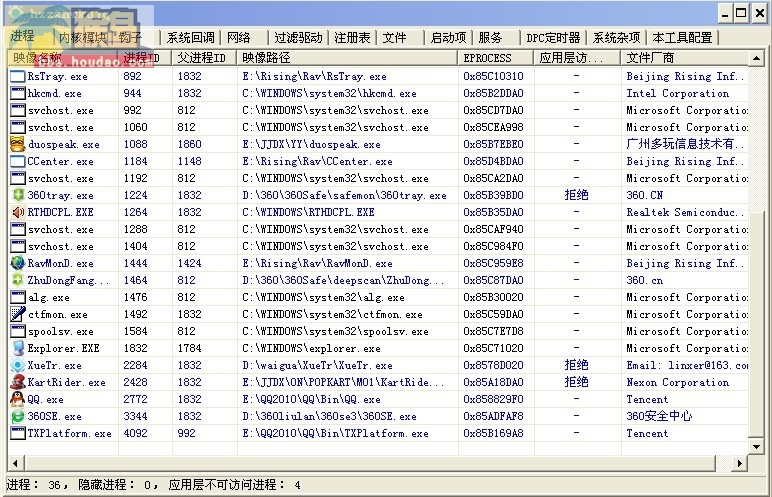Click the Explorer.EXE process icon
This screenshot has height=497, width=772.
pyautogui.click(x=18, y=348)
